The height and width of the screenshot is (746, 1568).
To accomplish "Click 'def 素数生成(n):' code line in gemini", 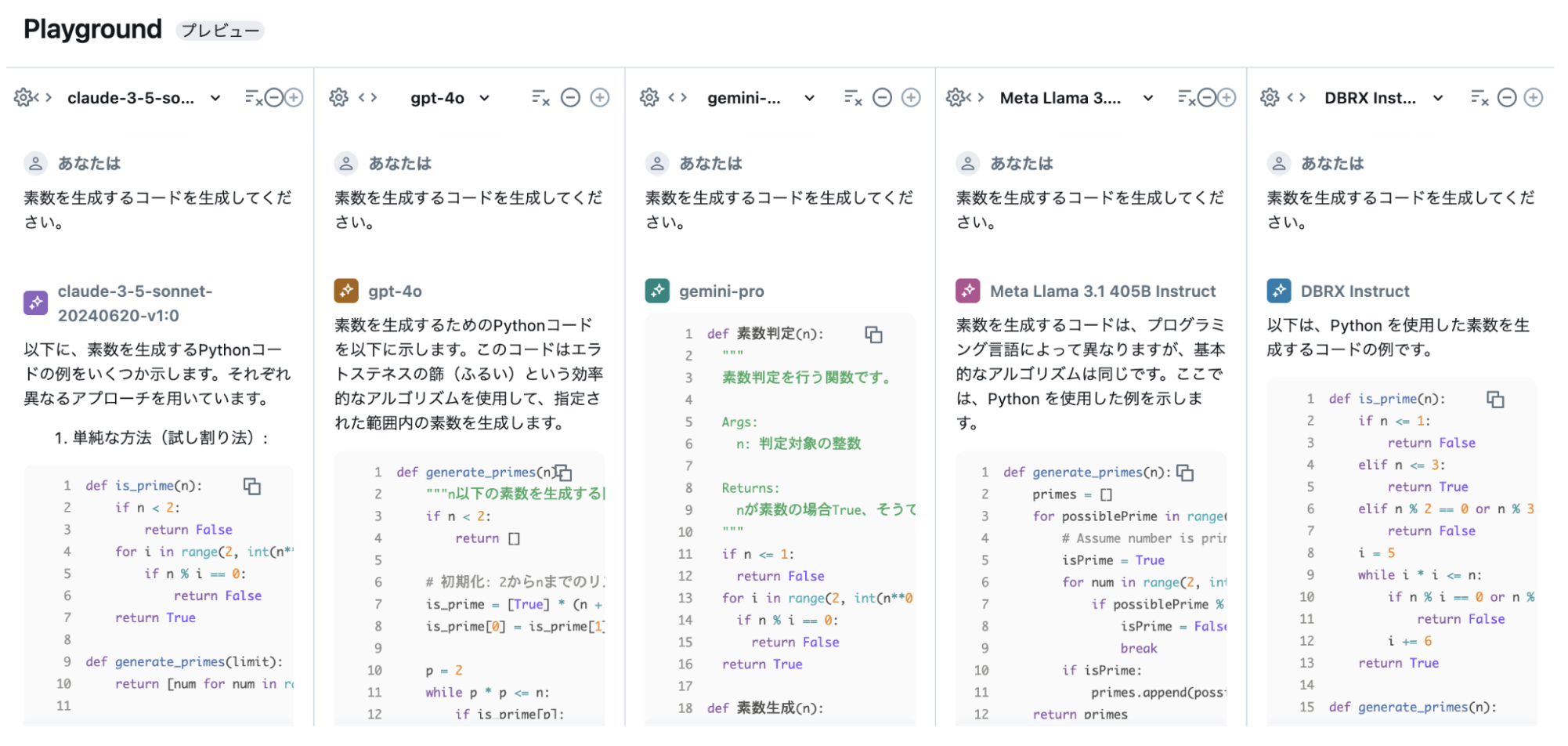I will tap(765, 708).
